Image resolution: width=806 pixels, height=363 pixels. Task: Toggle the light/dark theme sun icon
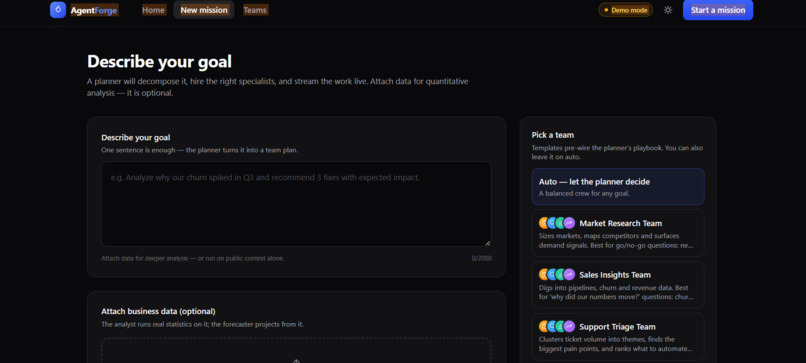point(668,10)
